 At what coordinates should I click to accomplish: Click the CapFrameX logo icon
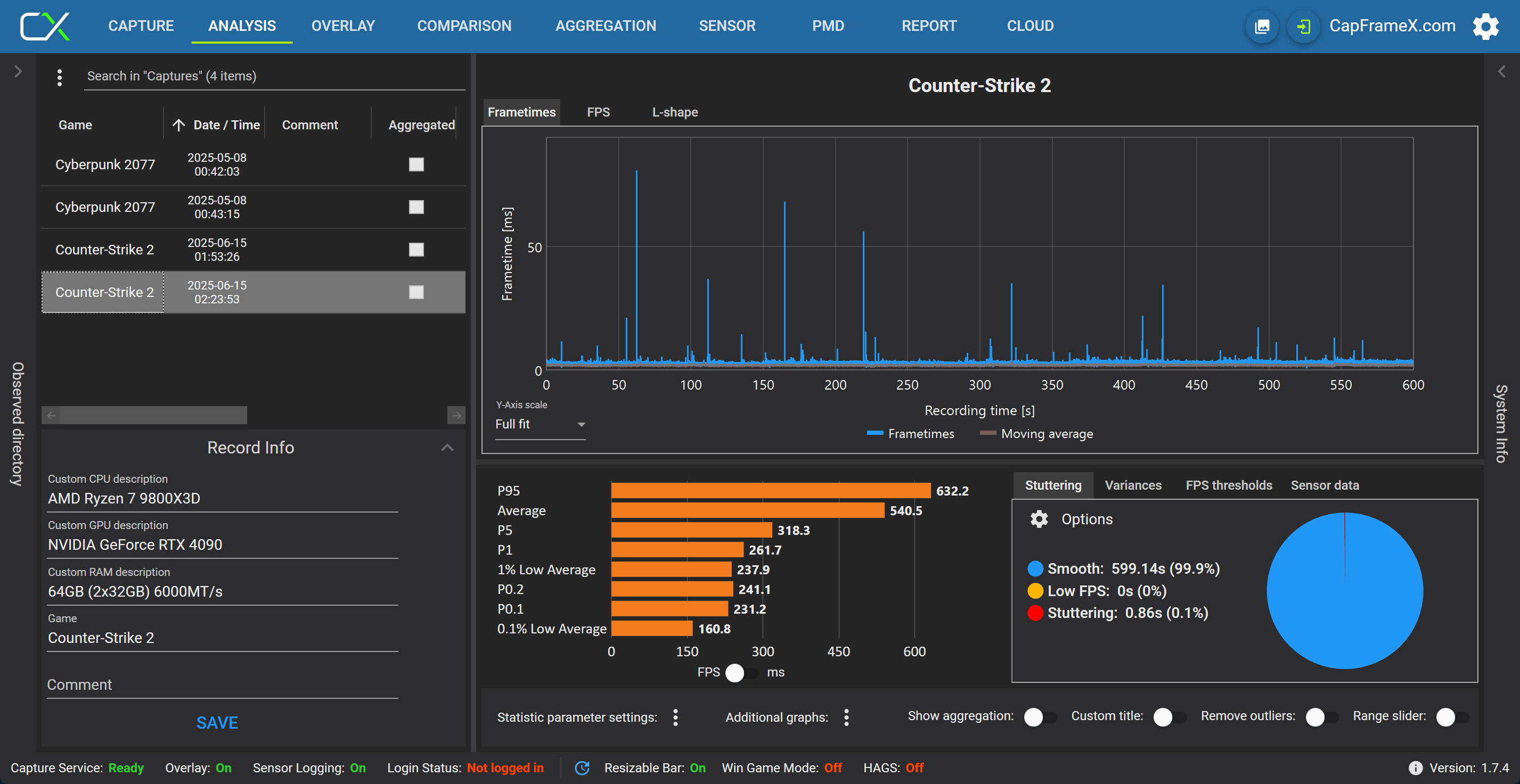(45, 26)
